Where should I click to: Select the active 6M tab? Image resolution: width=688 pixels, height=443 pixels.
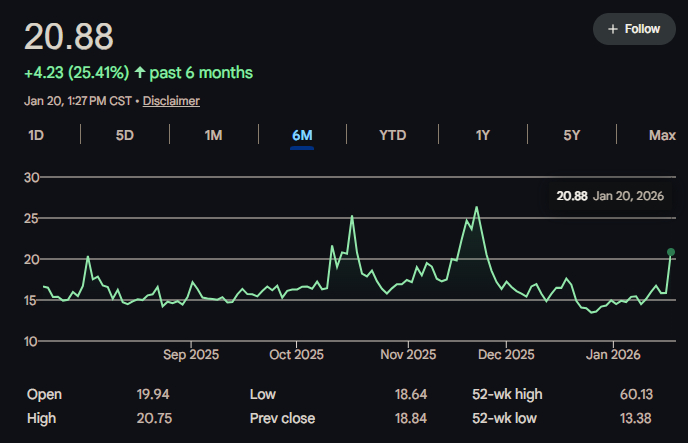[x=302, y=135]
